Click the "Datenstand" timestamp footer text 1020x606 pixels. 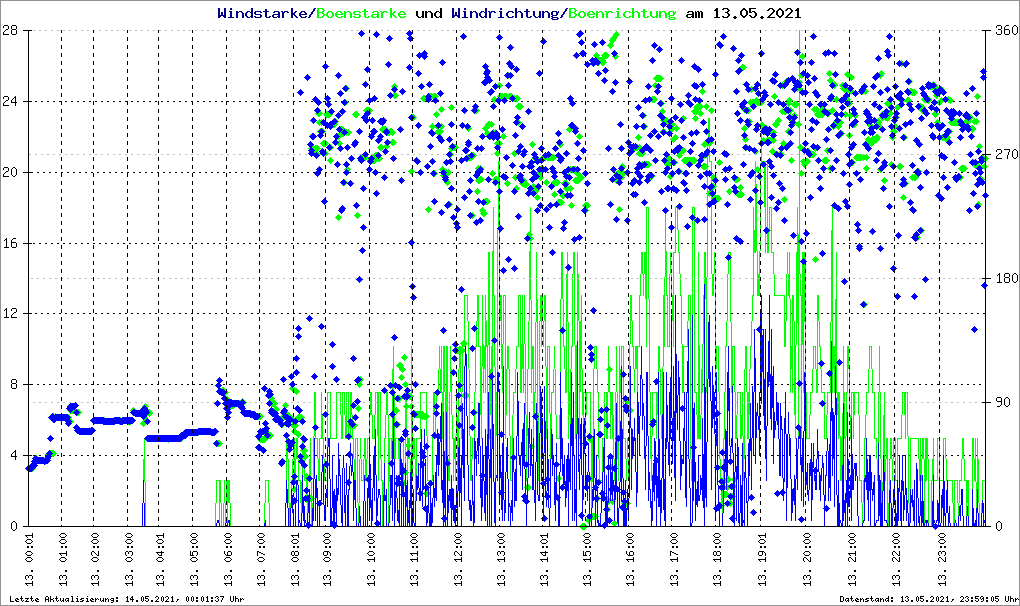pos(925,598)
